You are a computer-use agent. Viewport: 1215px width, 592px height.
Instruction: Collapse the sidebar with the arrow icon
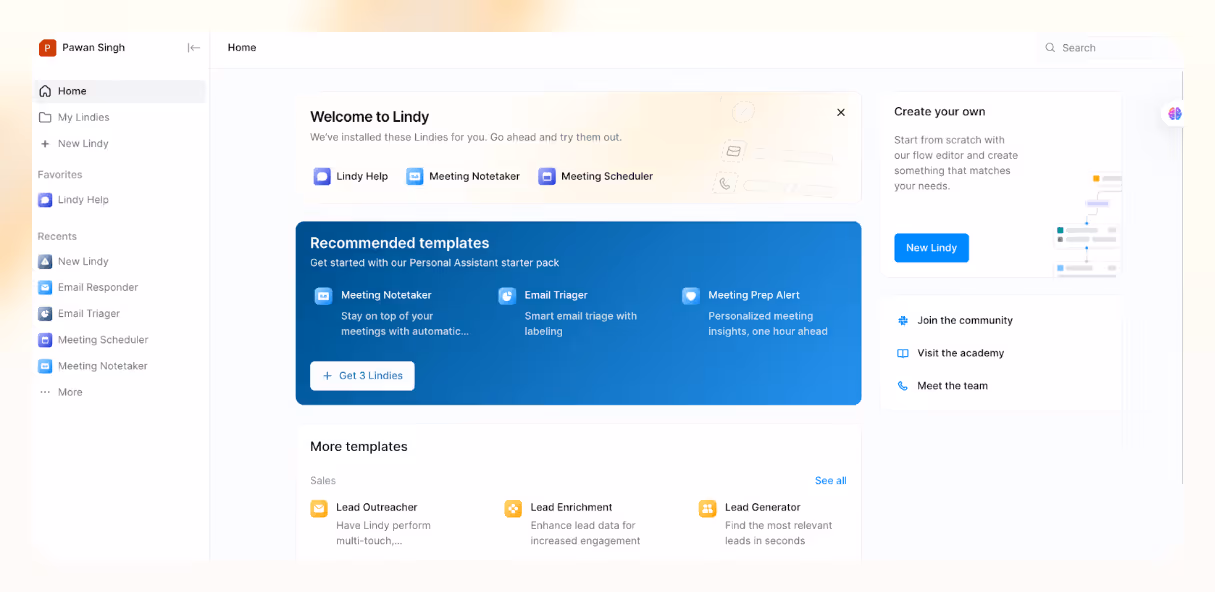194,48
